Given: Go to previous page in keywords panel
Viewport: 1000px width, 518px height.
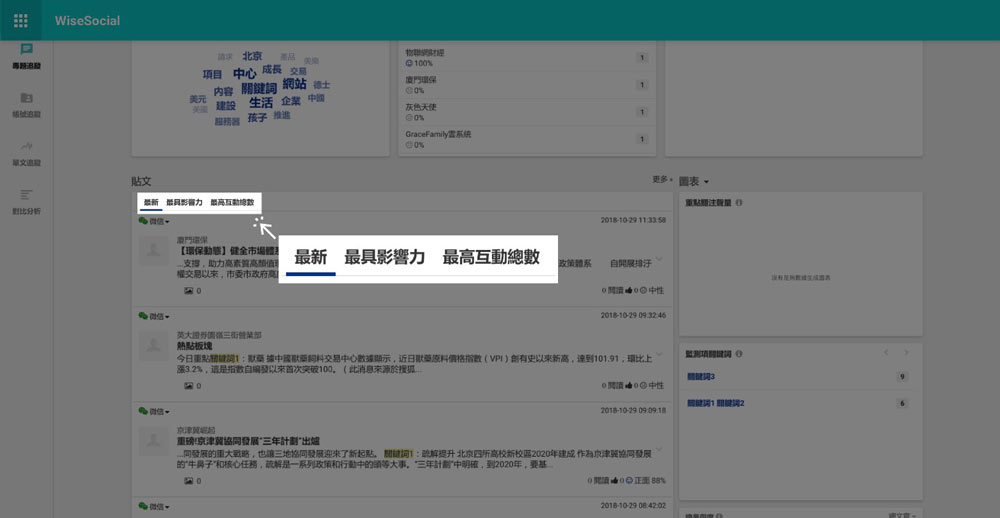Looking at the screenshot, I should click(886, 353).
